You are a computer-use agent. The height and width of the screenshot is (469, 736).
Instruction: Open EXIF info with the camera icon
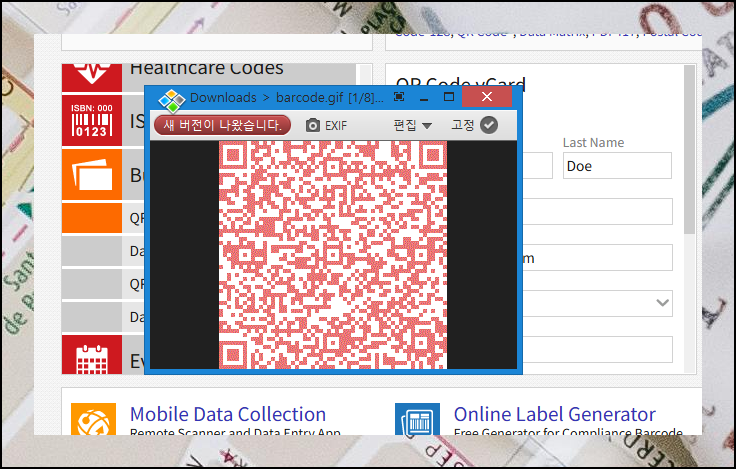(x=326, y=126)
